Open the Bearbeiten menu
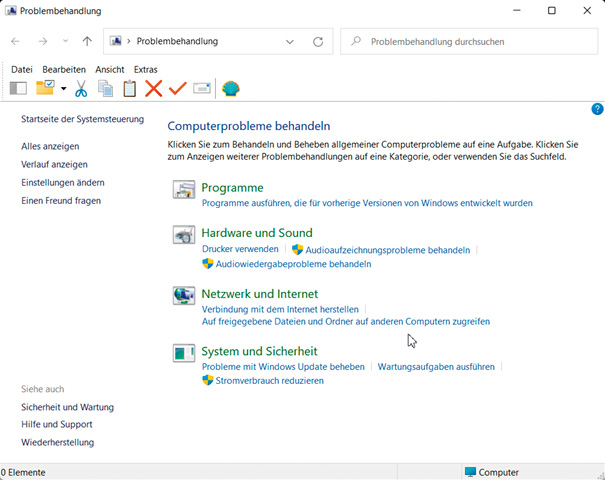The width and height of the screenshot is (605, 480). (x=64, y=69)
